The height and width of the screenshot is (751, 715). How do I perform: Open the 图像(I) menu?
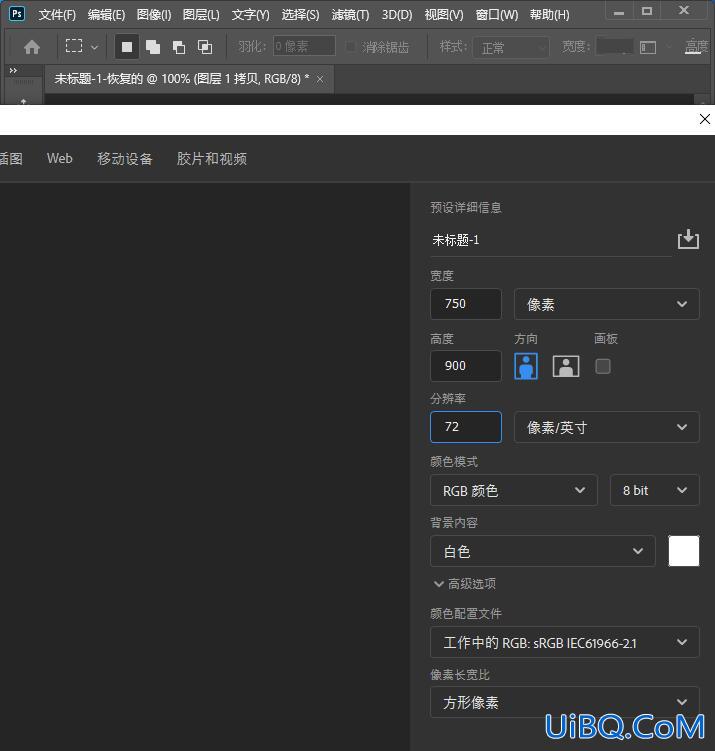pos(154,15)
